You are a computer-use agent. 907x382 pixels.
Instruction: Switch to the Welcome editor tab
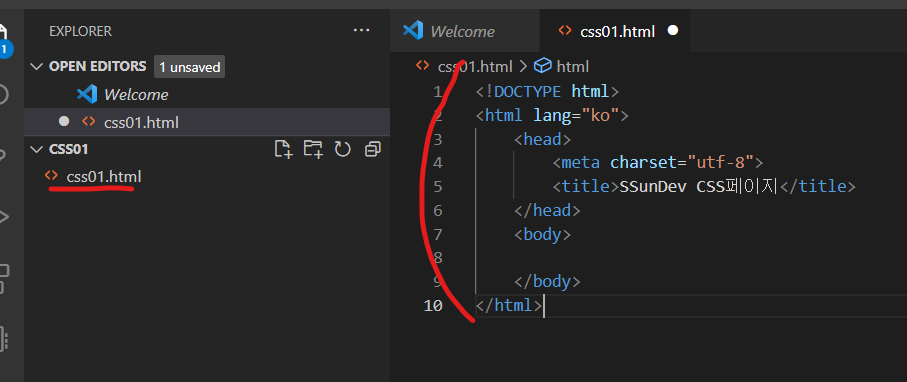pos(464,31)
